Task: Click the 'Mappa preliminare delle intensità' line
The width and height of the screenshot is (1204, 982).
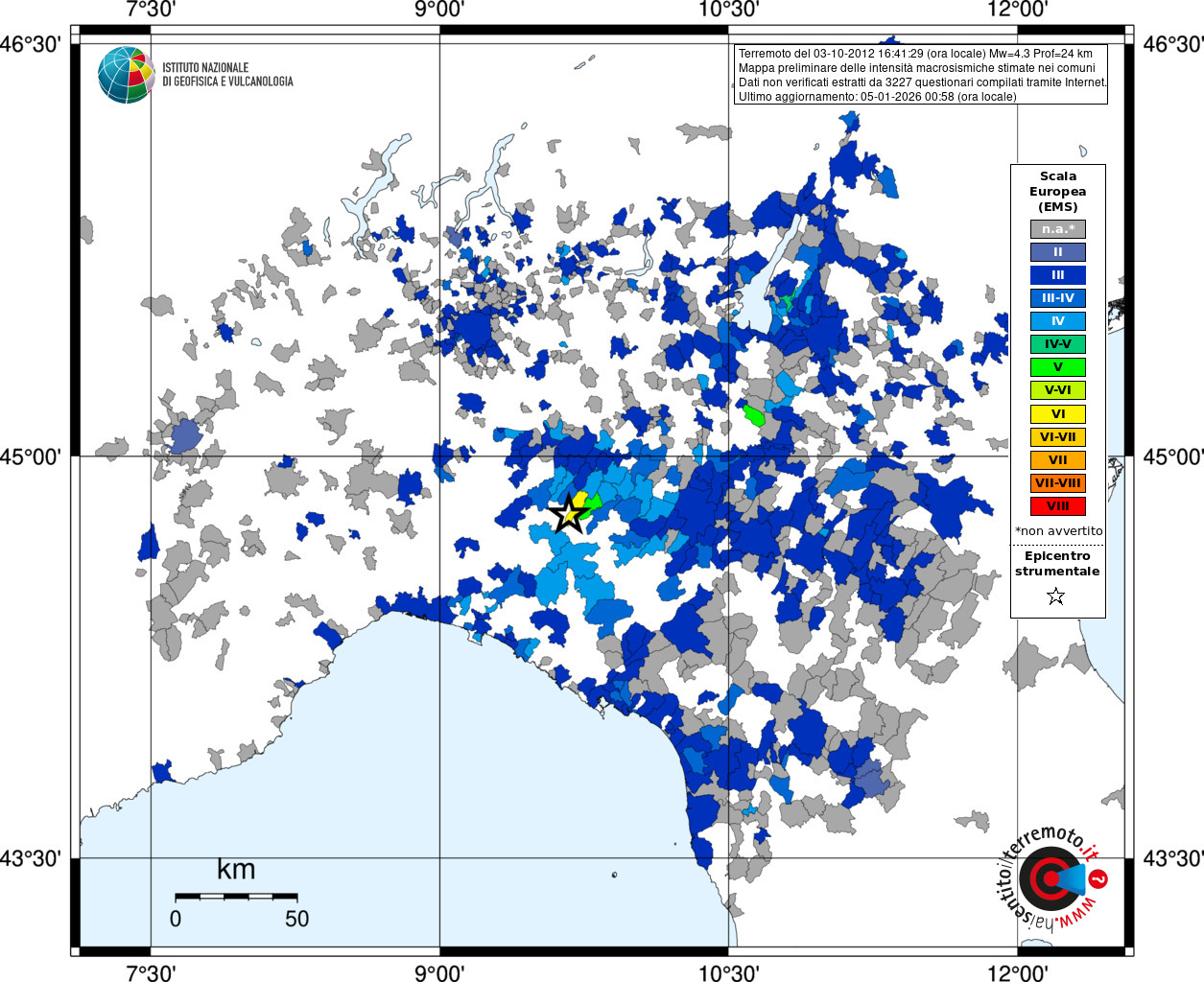Action: [x=916, y=68]
